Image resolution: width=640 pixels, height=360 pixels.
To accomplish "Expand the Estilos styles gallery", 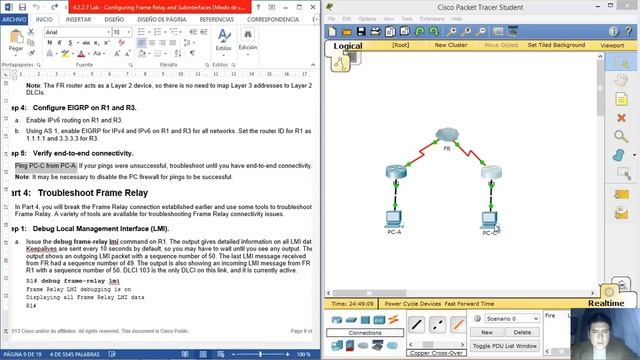I will [x=223, y=41].
